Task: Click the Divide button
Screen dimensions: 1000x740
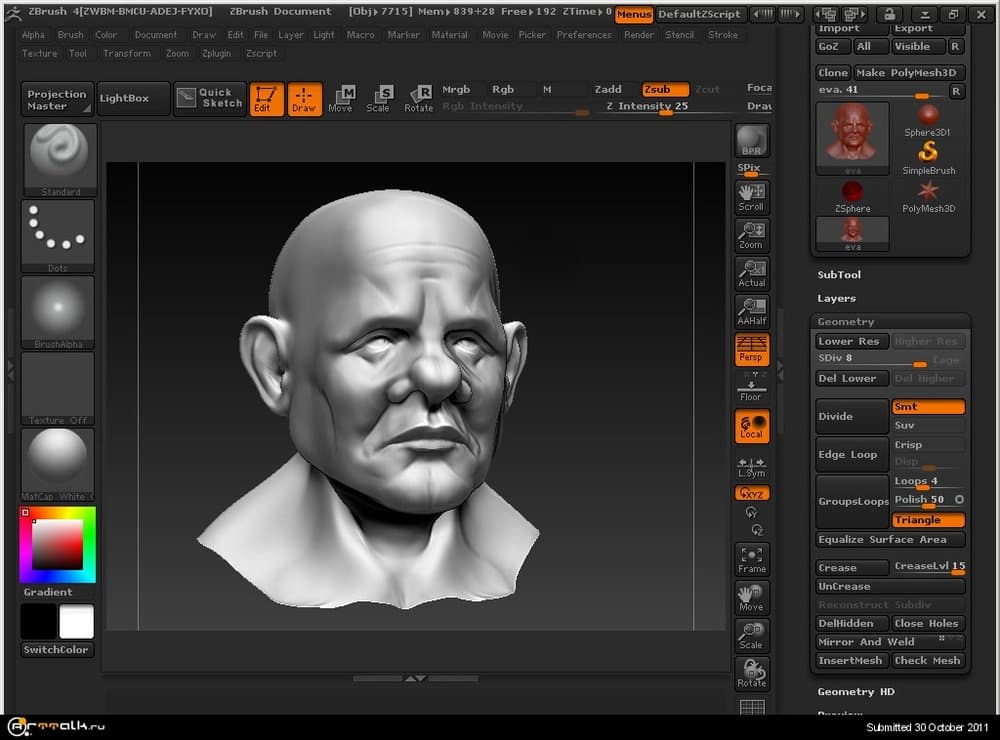Action: click(x=852, y=416)
